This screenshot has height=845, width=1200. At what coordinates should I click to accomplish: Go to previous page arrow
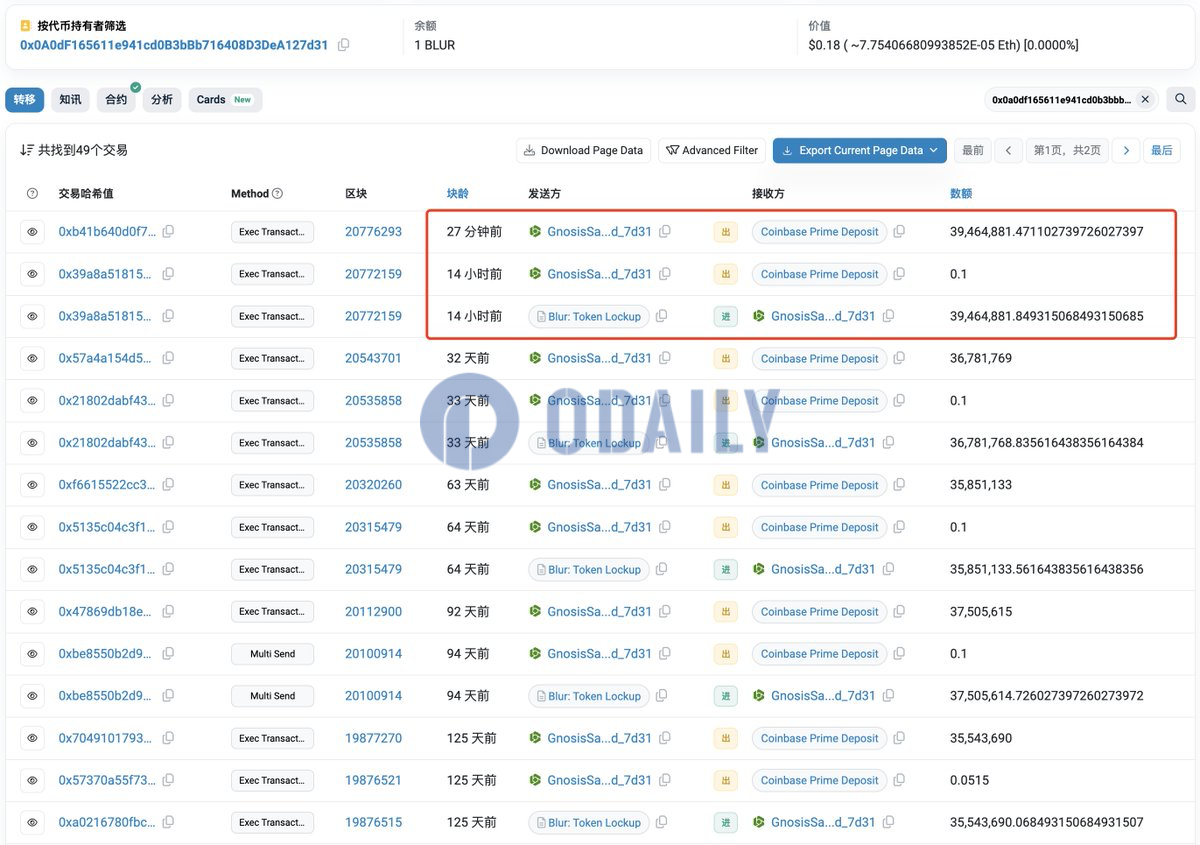coord(1008,150)
